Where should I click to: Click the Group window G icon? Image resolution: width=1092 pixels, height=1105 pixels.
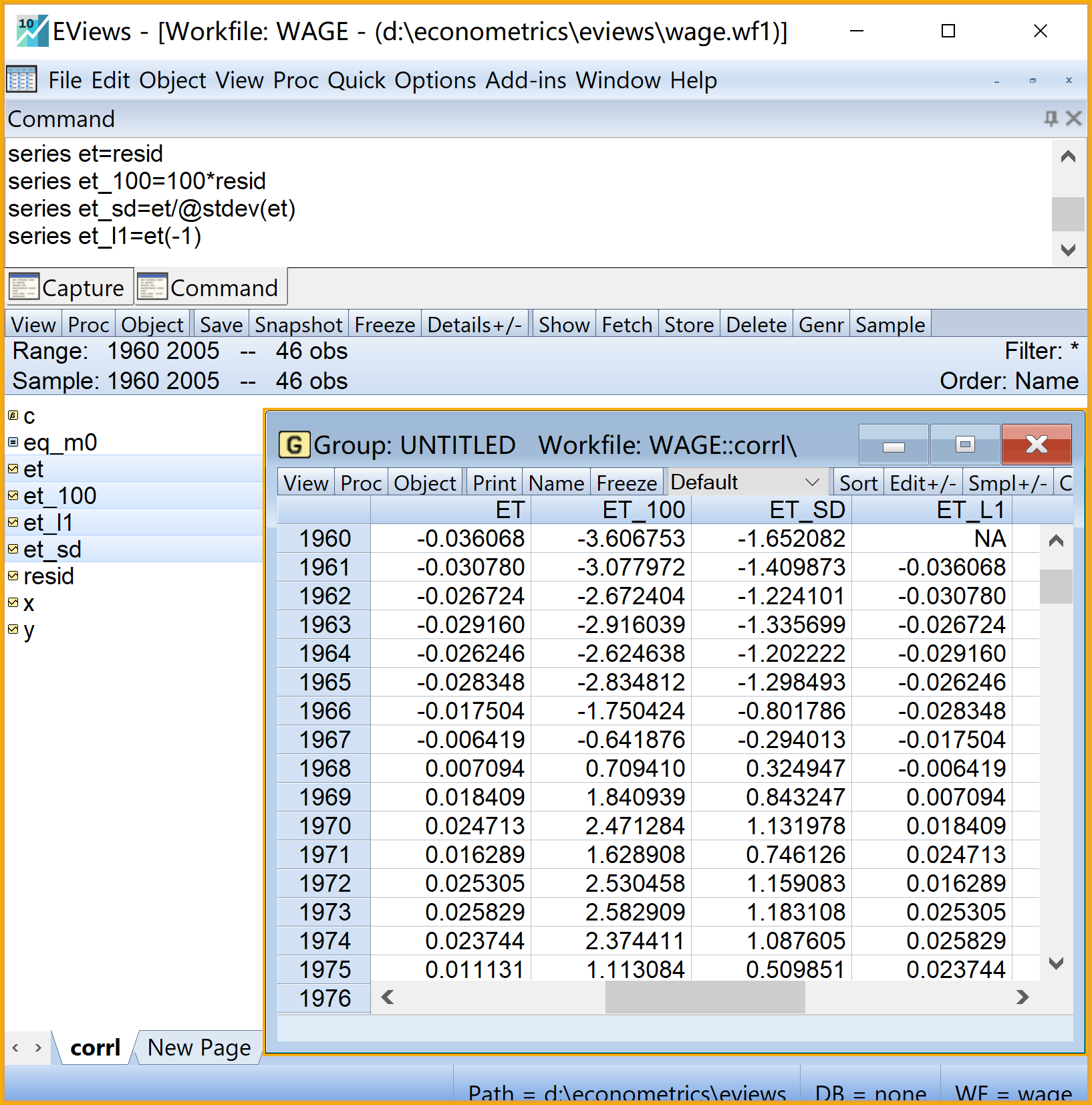(294, 445)
